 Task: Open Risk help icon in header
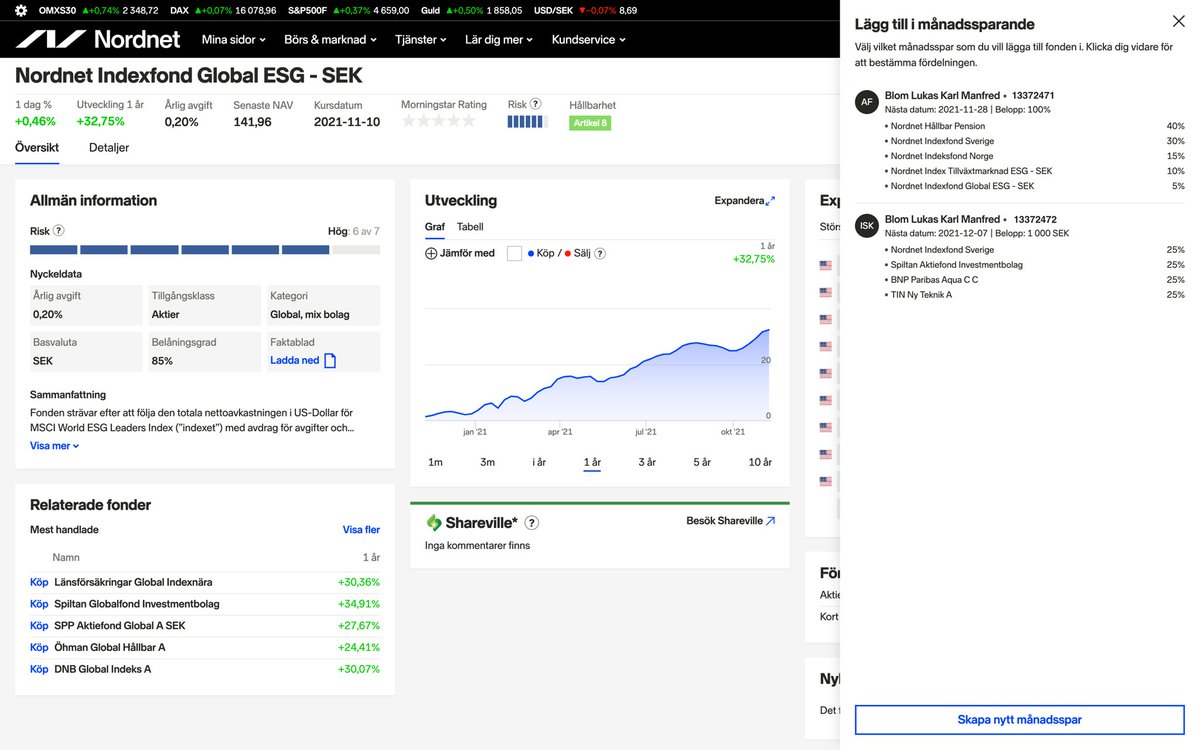(536, 103)
